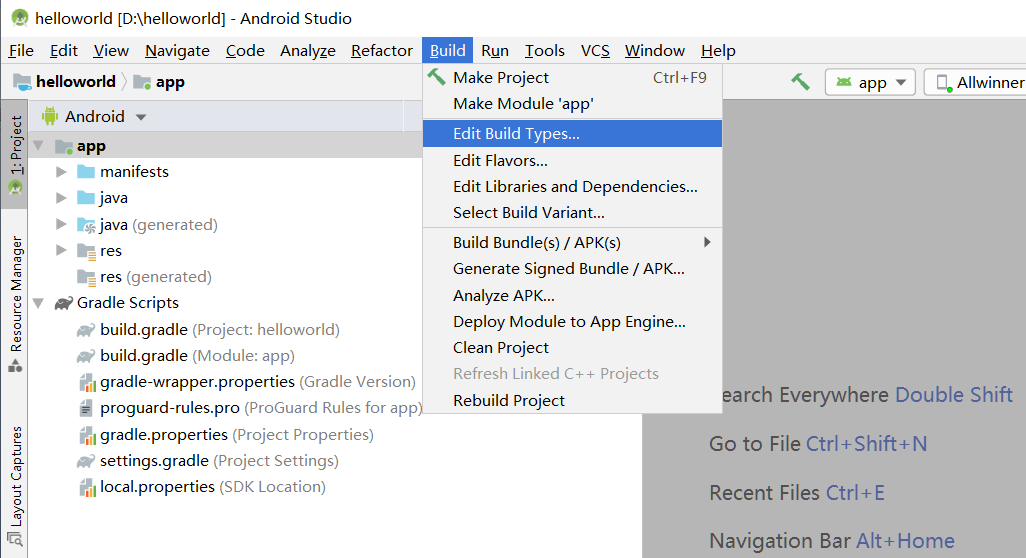The height and width of the screenshot is (558, 1026).
Task: Open the Edit menu
Action: click(63, 50)
